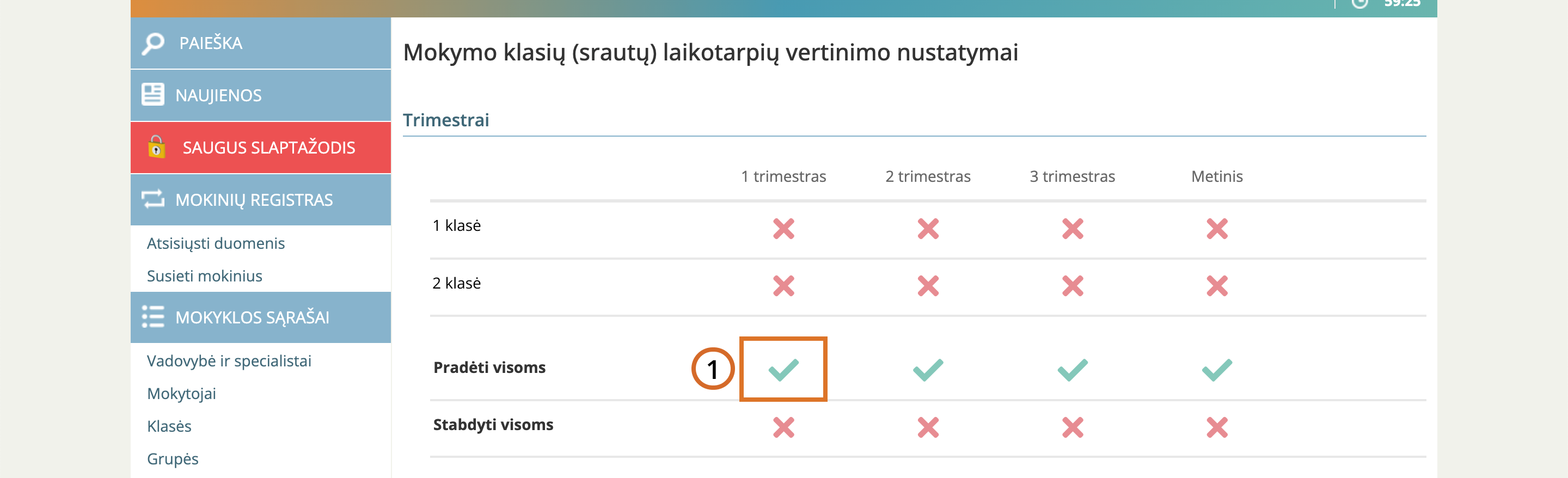Open the Naujienos menu item
The image size is (1568, 478).
point(218,96)
